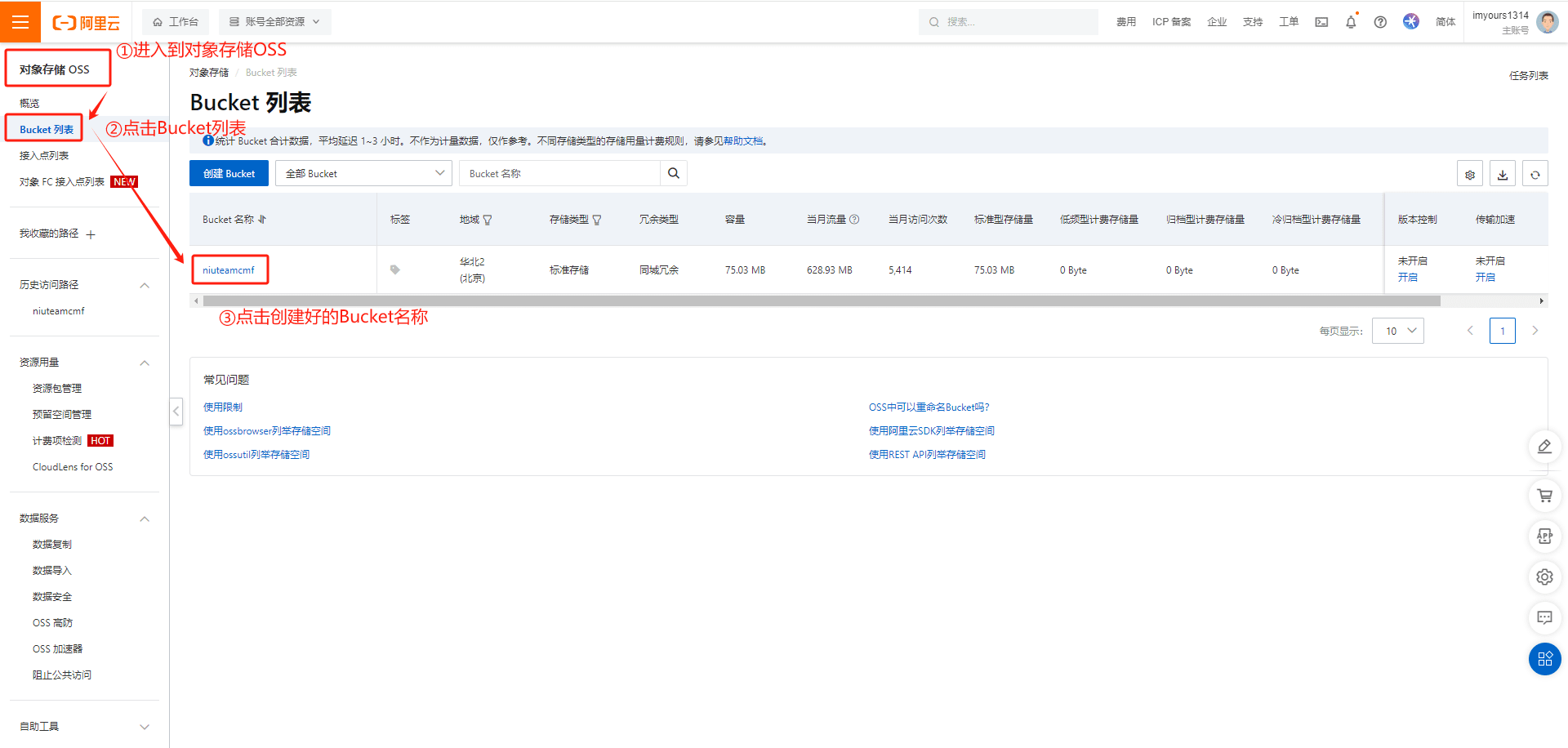
Task: Enable transfer acceleration via 开启 link
Action: pos(1485,278)
